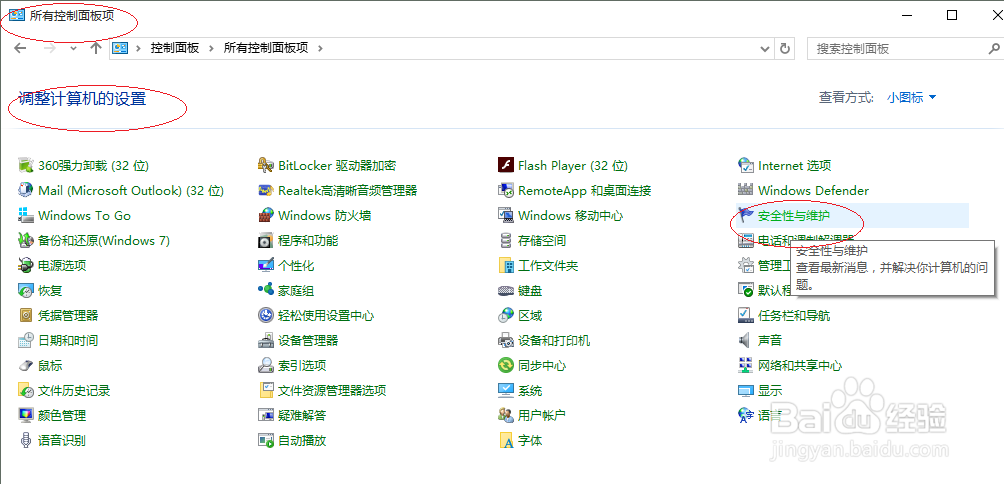The height and width of the screenshot is (484, 1004).
Task: Open the 电源选项 icon
Action: (26, 266)
